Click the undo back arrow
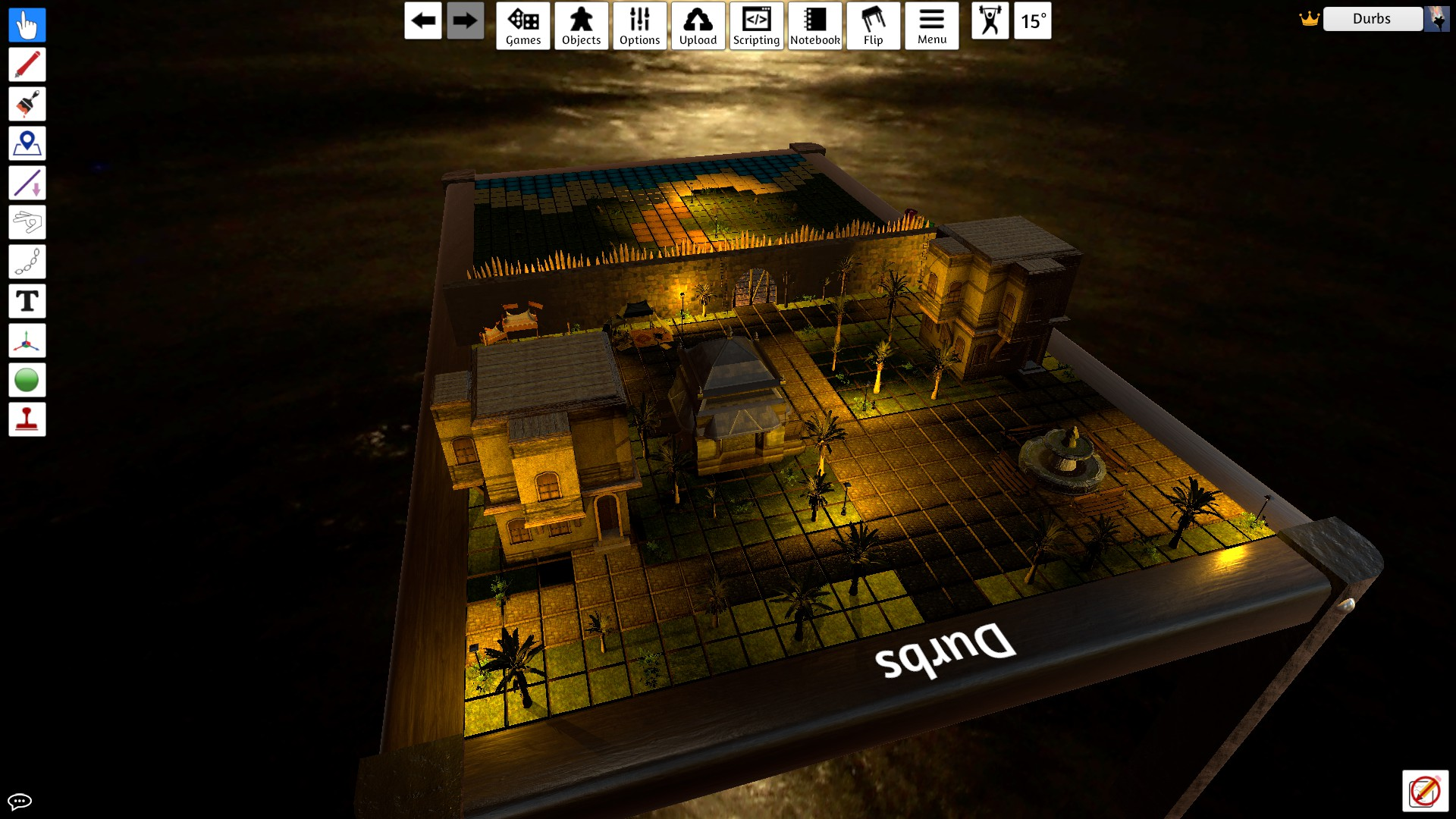Image resolution: width=1456 pixels, height=819 pixels. point(423,20)
